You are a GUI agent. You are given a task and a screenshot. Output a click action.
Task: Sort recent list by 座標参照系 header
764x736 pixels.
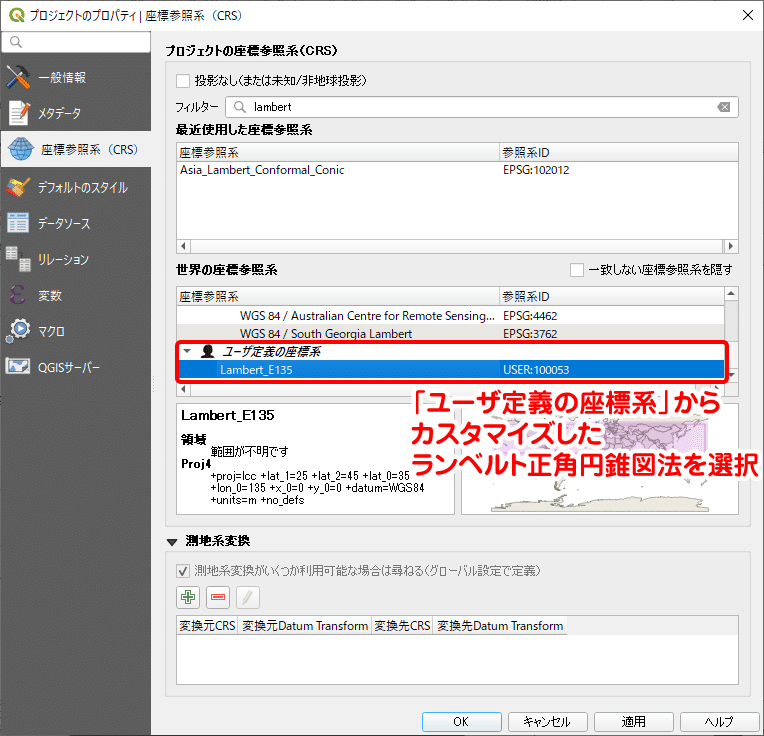click(338, 152)
